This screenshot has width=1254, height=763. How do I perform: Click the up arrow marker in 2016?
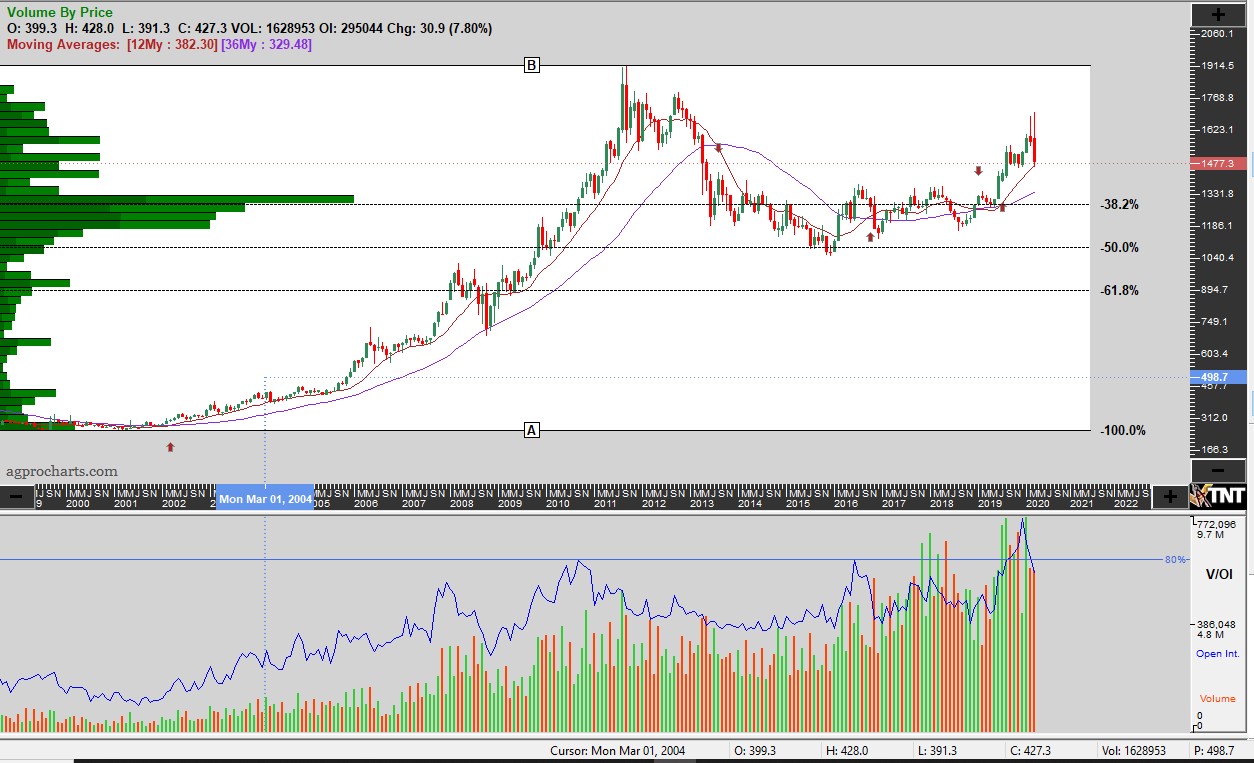pos(871,237)
